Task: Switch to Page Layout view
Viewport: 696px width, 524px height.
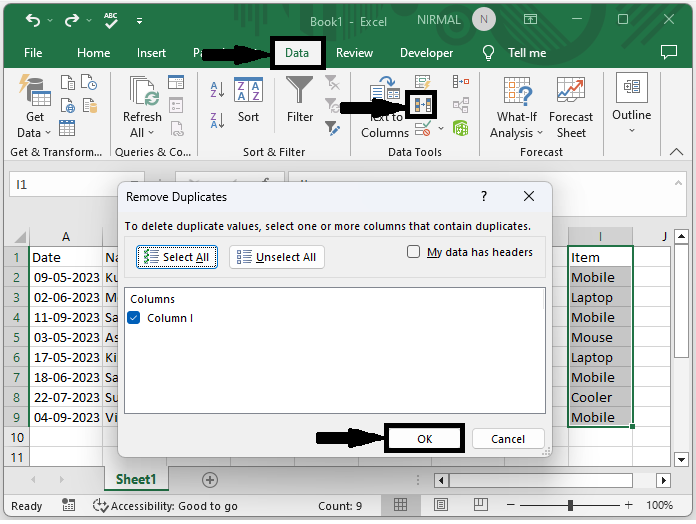Action: pyautogui.click(x=441, y=504)
